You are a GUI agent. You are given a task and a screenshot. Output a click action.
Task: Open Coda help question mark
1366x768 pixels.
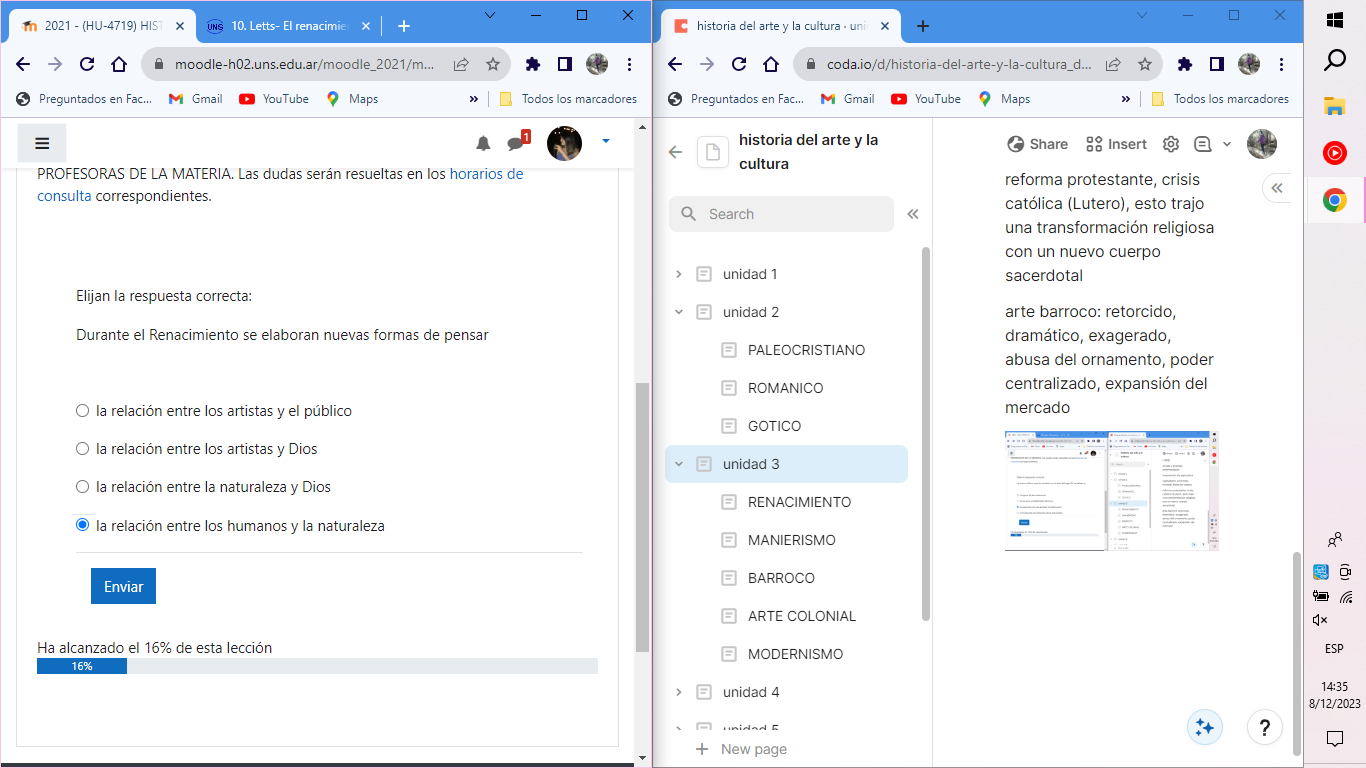point(1265,727)
